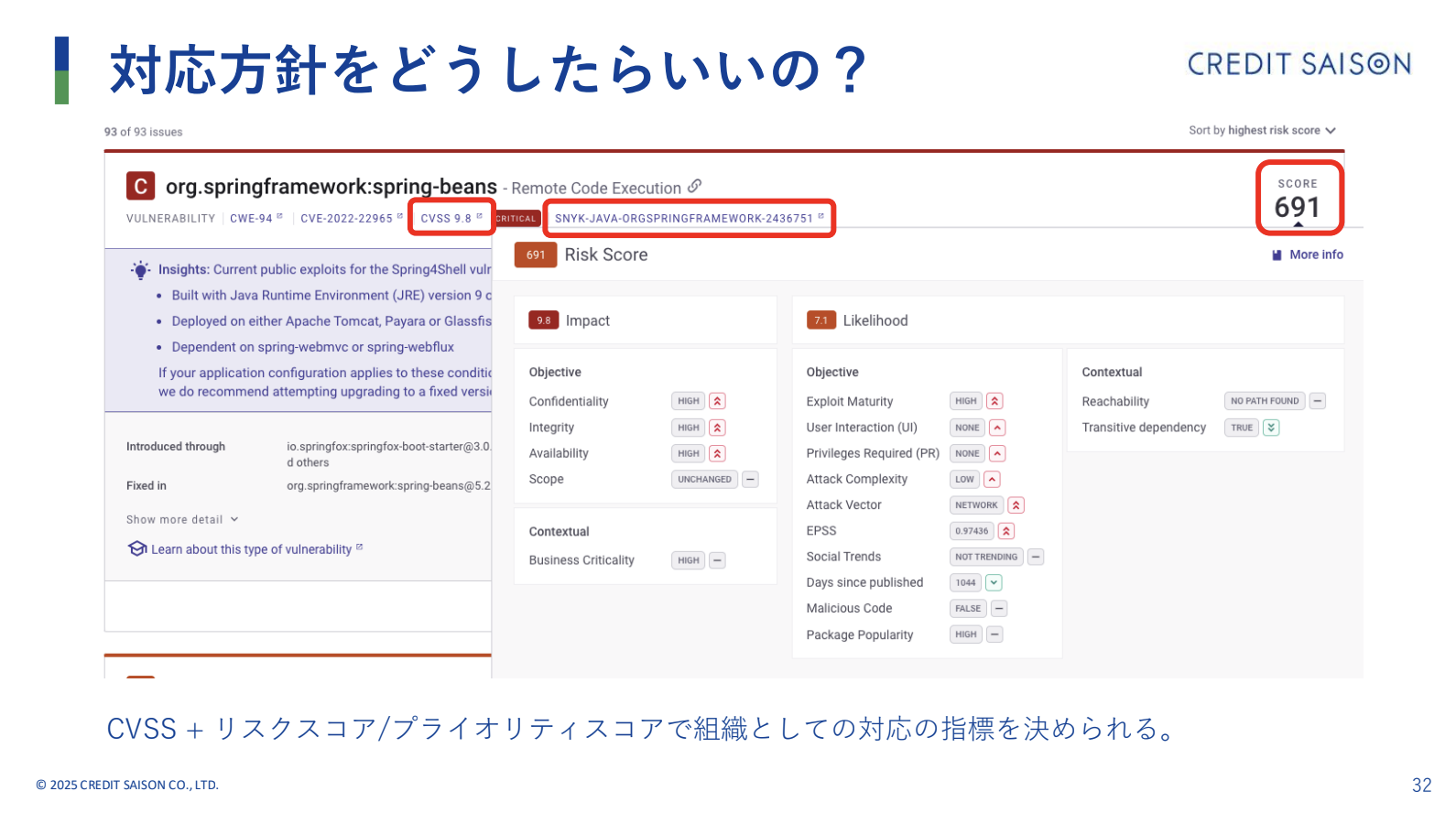The width and height of the screenshot is (1456, 813).
Task: Click the More info link
Action: pos(1316,255)
